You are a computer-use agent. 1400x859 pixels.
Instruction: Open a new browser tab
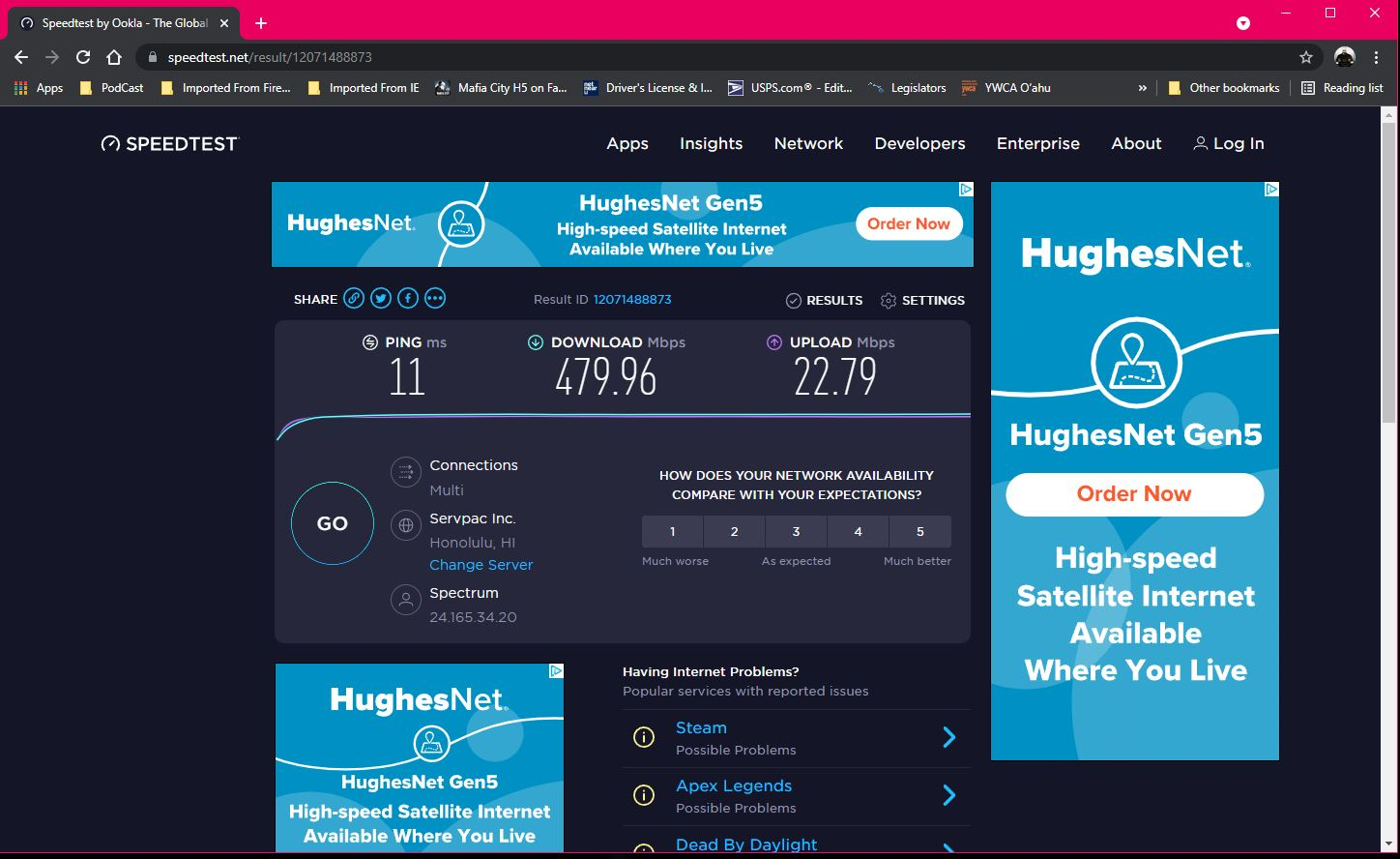[261, 23]
